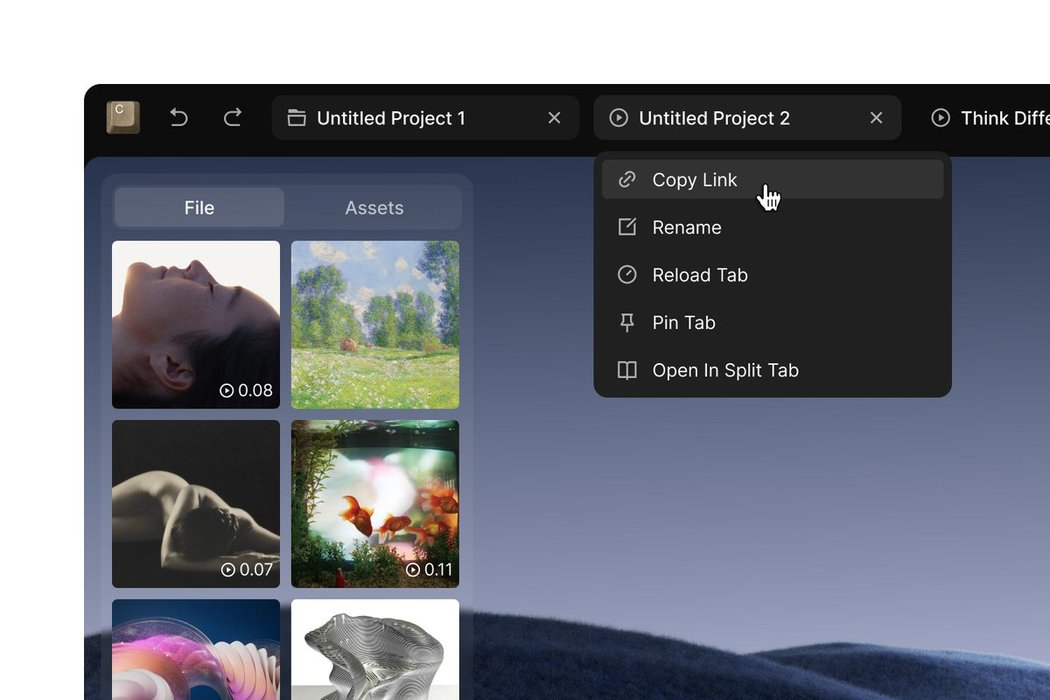
Task: Click the reload icon beside Reload Tab
Action: click(x=627, y=275)
